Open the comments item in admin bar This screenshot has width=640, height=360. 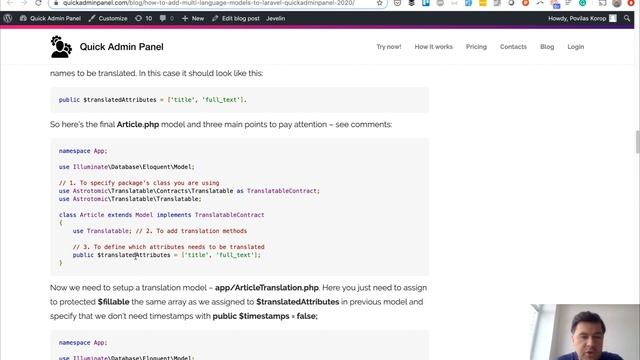click(167, 18)
